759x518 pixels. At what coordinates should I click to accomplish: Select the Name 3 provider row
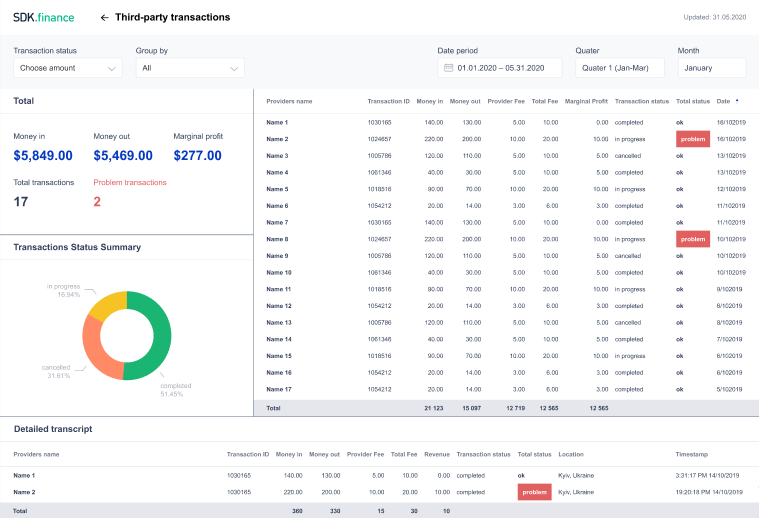click(506, 156)
